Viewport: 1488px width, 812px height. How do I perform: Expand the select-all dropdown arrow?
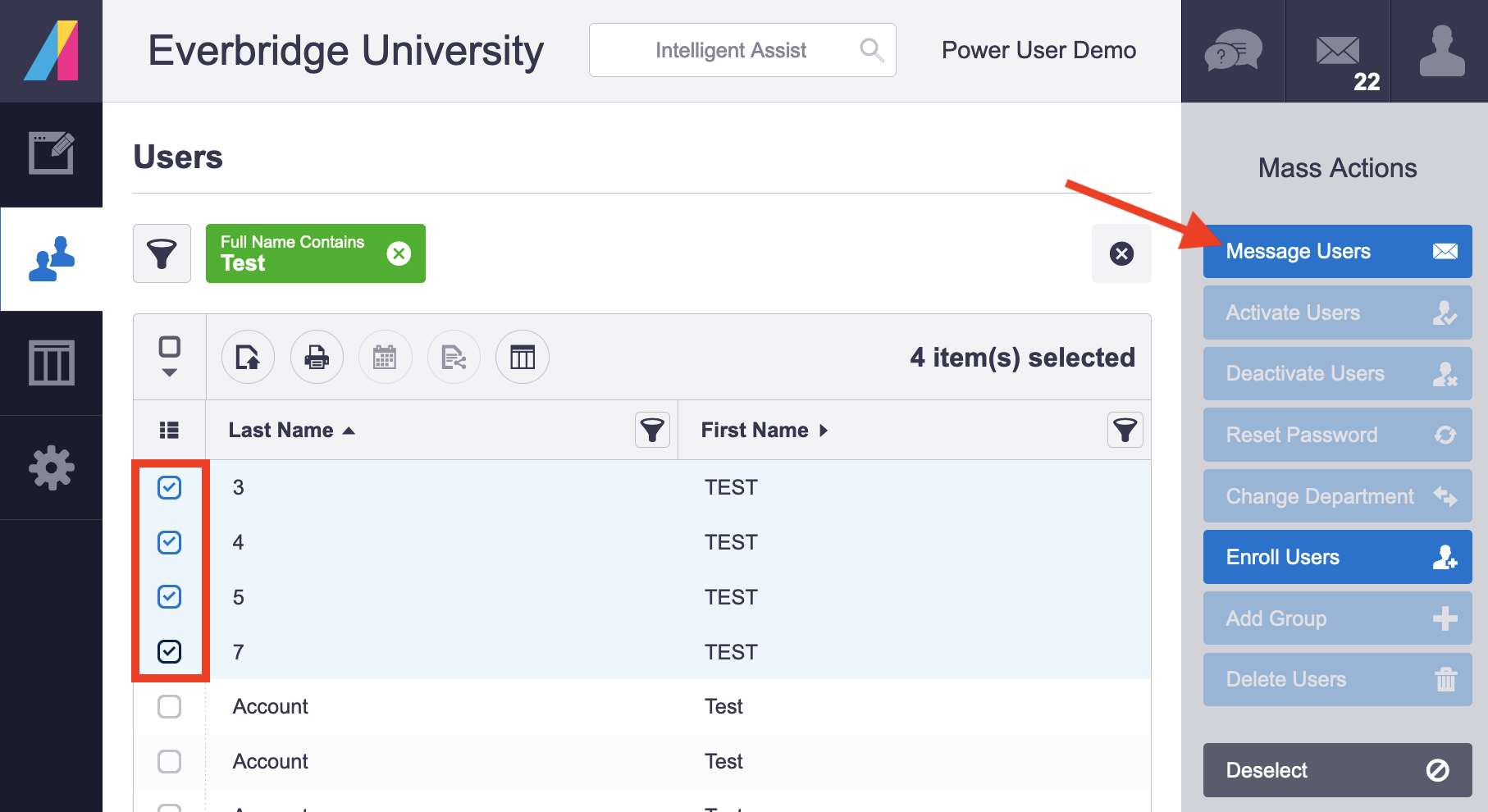pos(170,373)
